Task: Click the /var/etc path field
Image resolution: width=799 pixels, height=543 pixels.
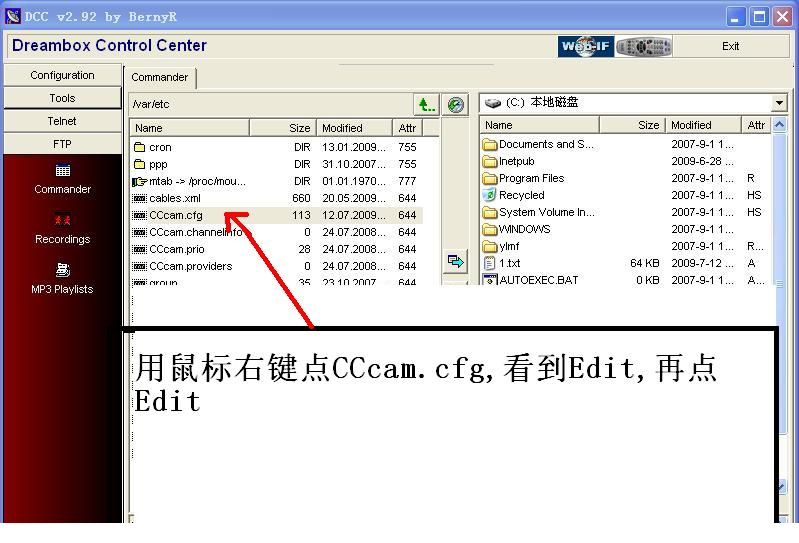Action: (x=271, y=104)
